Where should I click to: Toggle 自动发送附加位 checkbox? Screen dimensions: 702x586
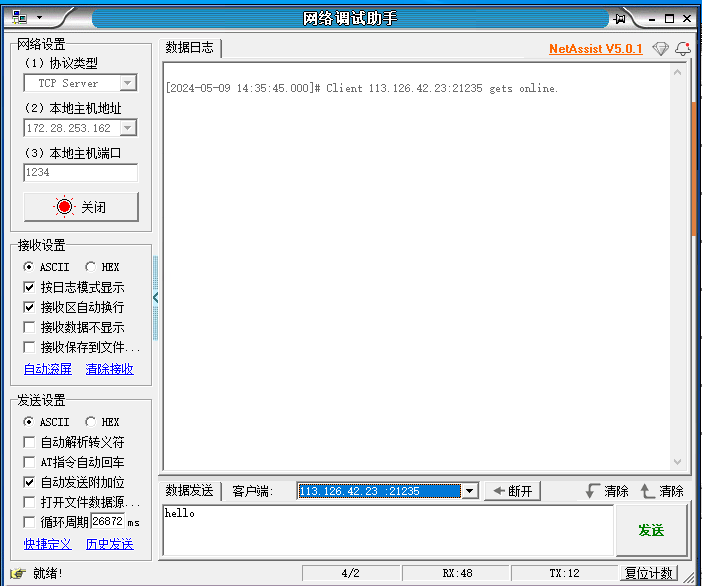29,482
